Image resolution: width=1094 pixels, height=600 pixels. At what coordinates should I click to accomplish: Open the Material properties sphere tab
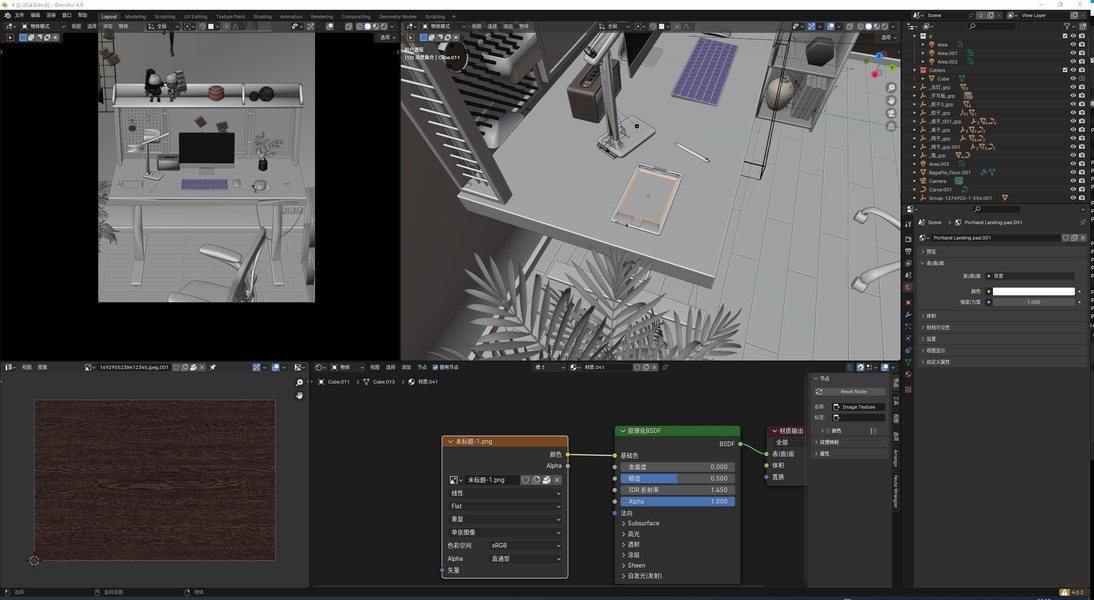tap(908, 374)
